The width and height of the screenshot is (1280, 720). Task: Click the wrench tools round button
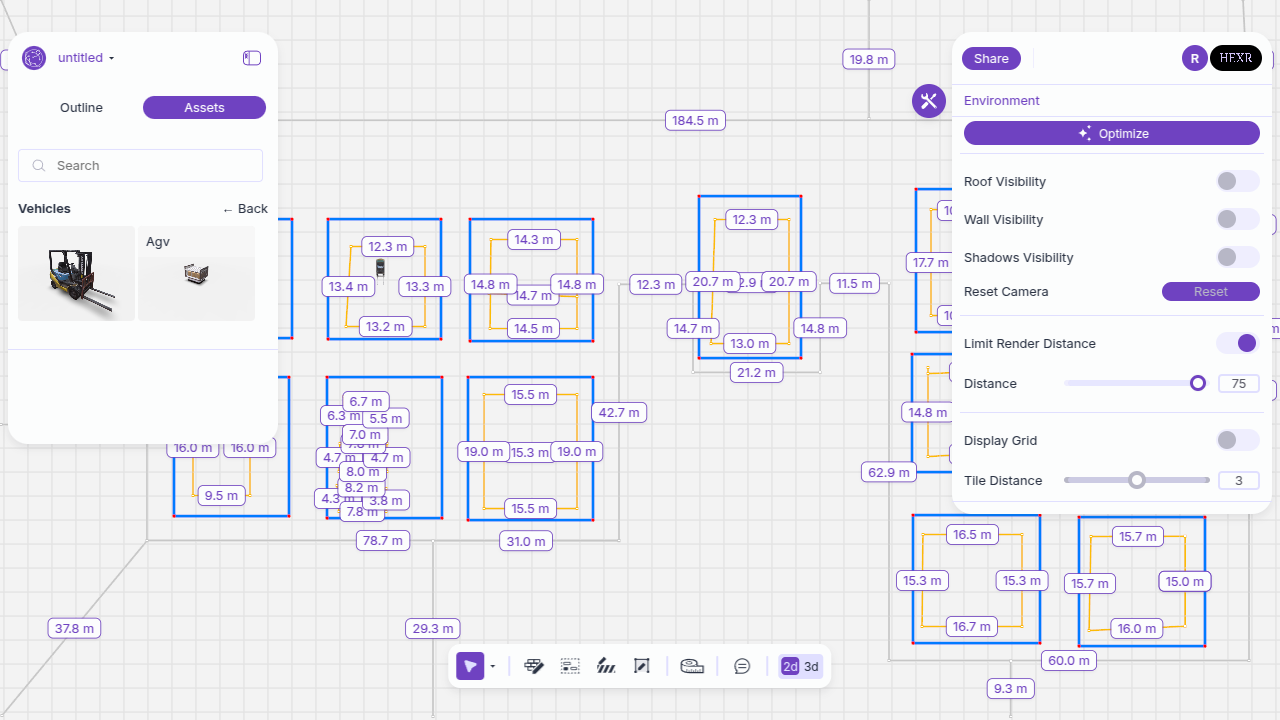tap(929, 101)
